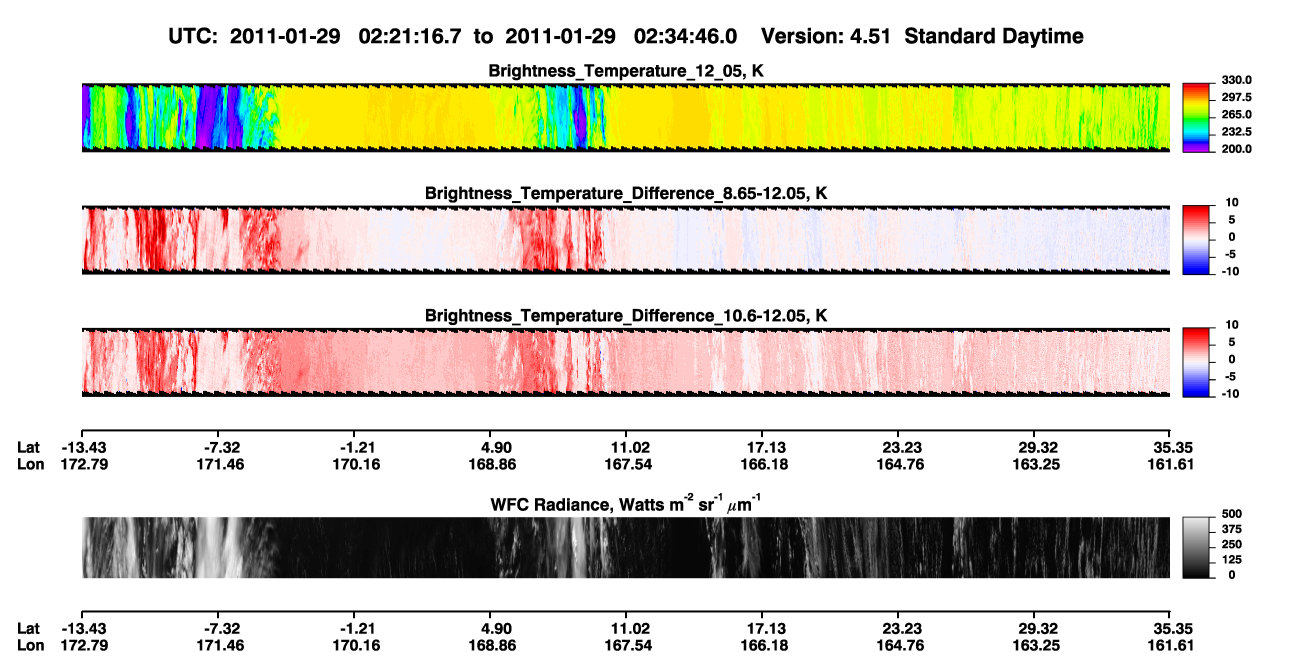This screenshot has height=667, width=1300.
Task: Click the 10.6-12.05 temperature difference image strip
Action: (x=626, y=362)
